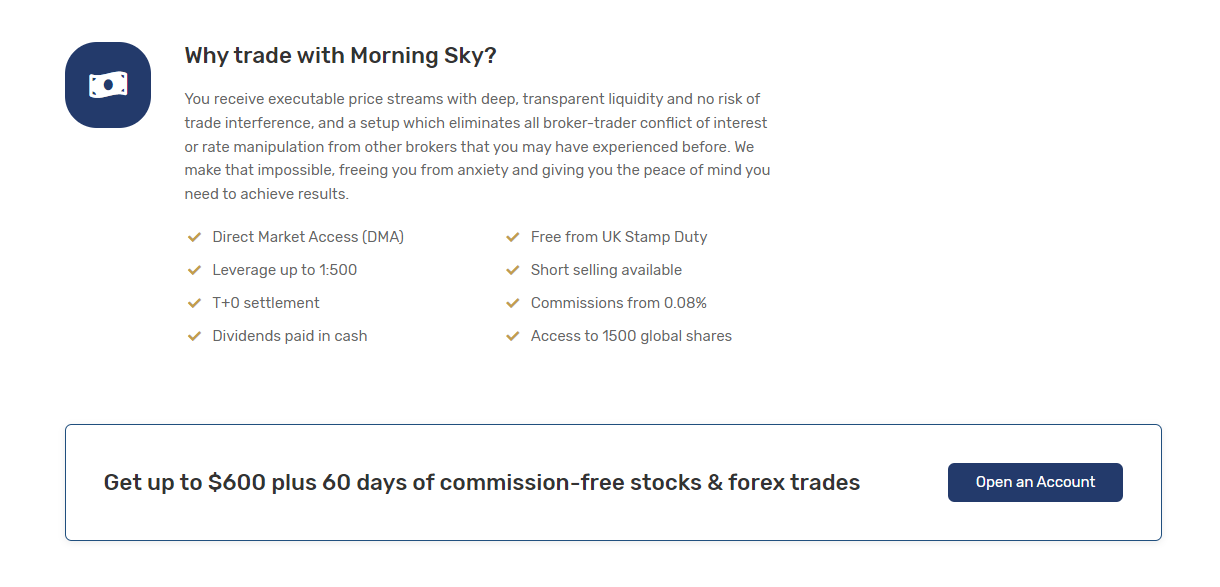Click the checkmark next to Commissions from 0.08%
1220x587 pixels.
[x=513, y=303]
